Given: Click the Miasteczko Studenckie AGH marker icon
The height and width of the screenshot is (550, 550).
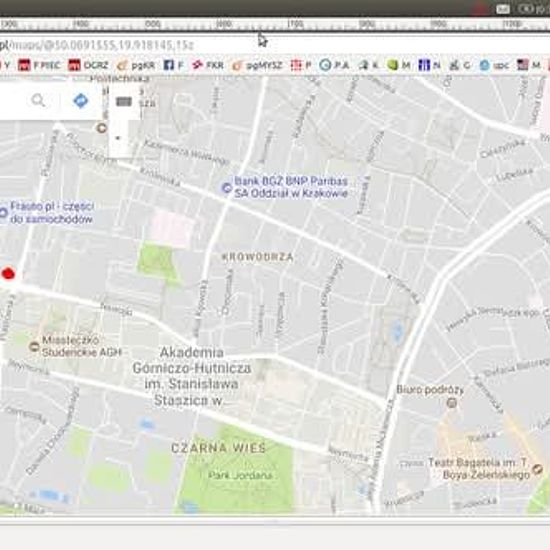Looking at the screenshot, I should 34,347.
